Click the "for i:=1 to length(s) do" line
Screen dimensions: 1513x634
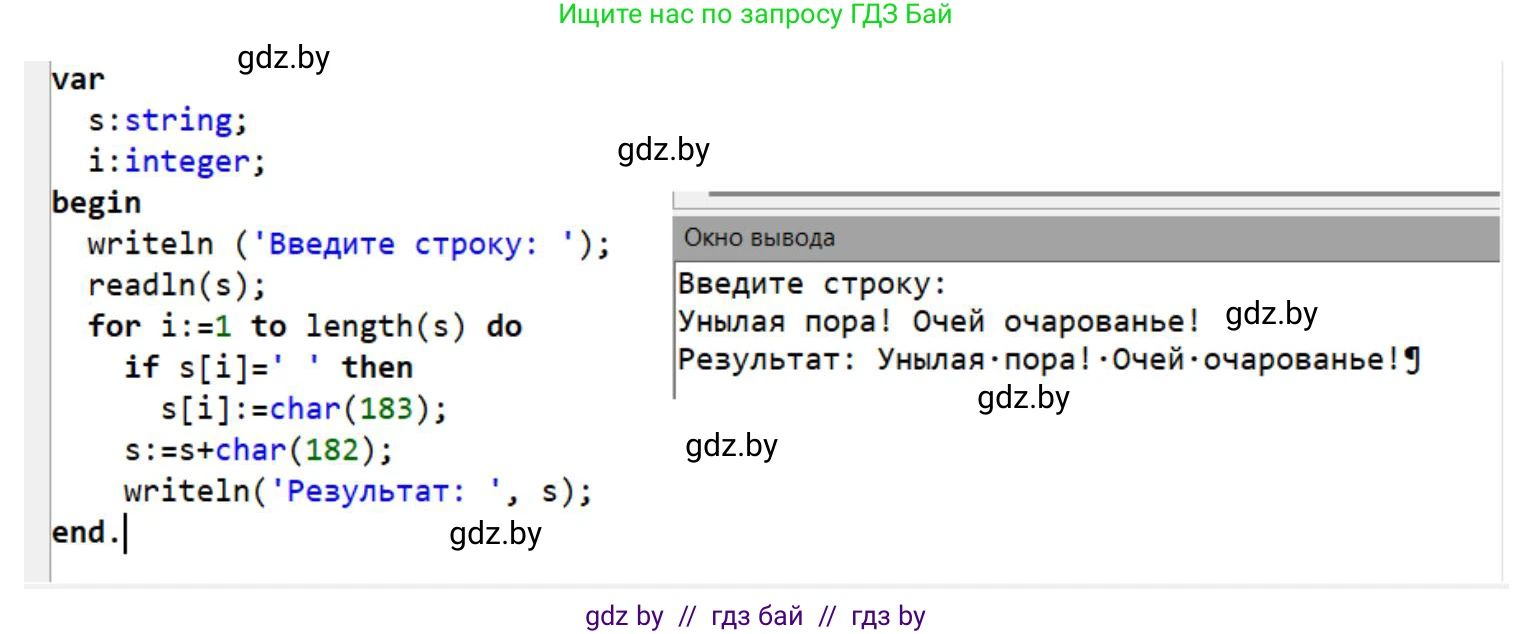pyautogui.click(x=304, y=326)
